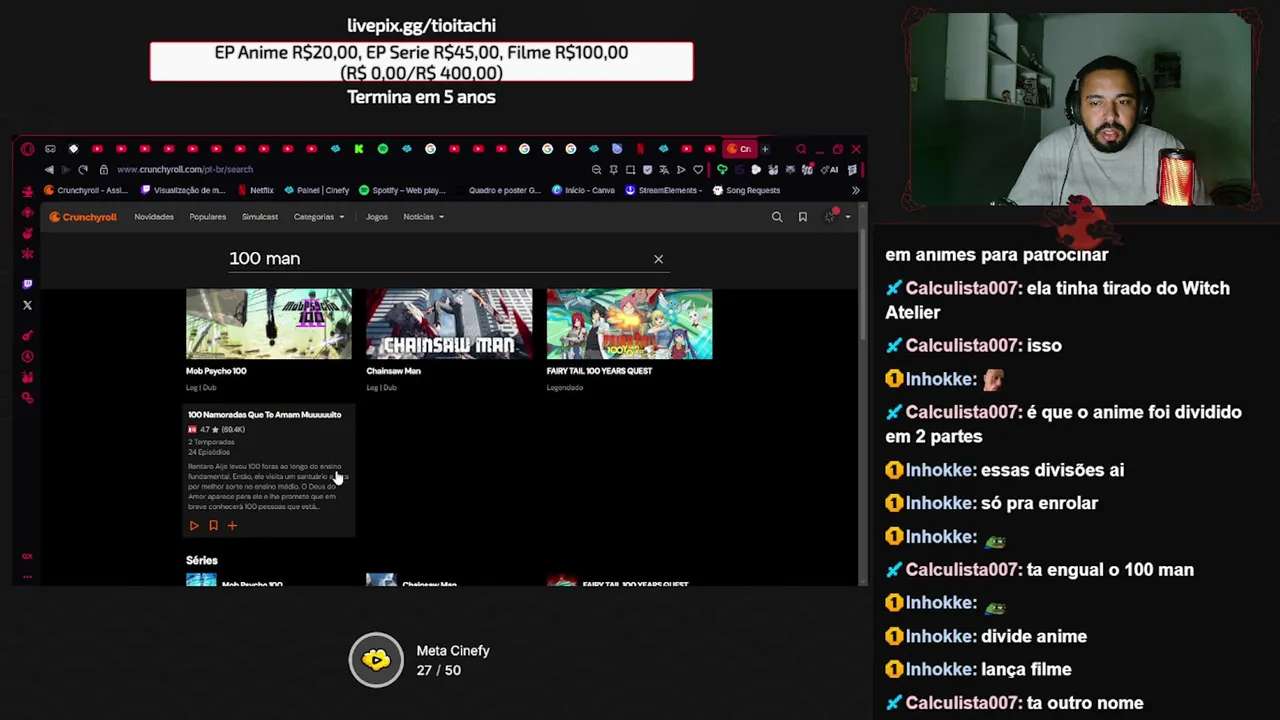Open the 'Spotify - Web play...' bookmark
The width and height of the screenshot is (1280, 720).
coord(402,190)
